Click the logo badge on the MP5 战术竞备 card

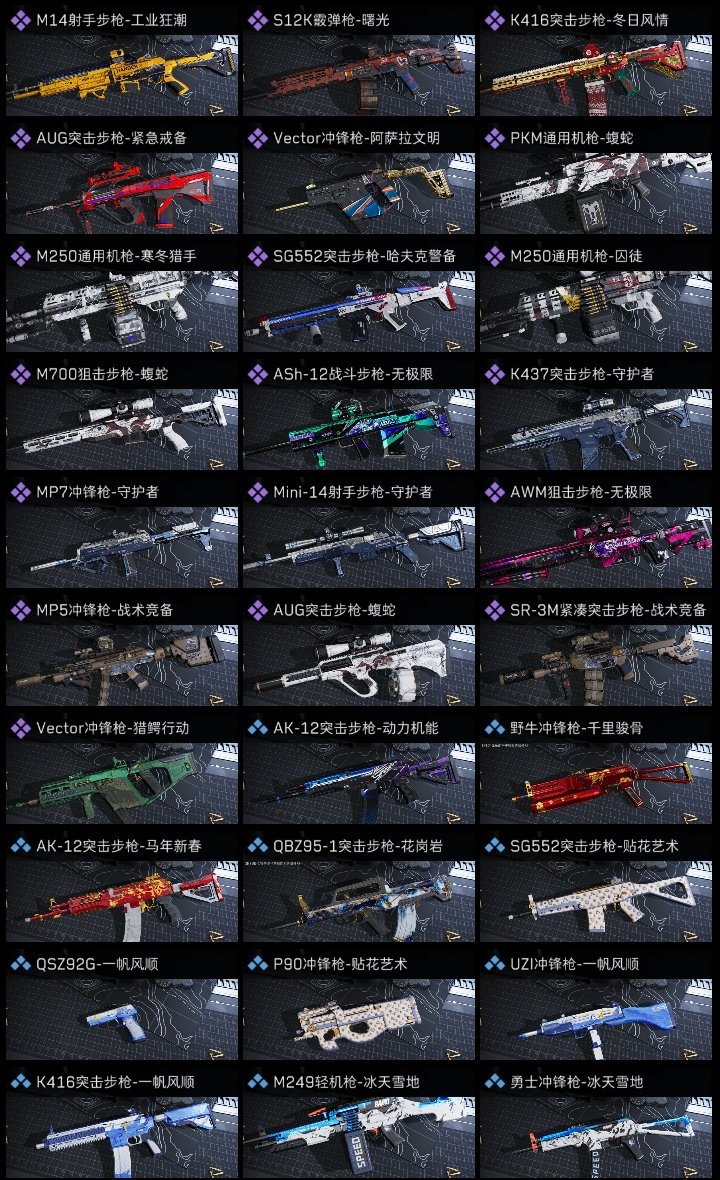pos(215,700)
